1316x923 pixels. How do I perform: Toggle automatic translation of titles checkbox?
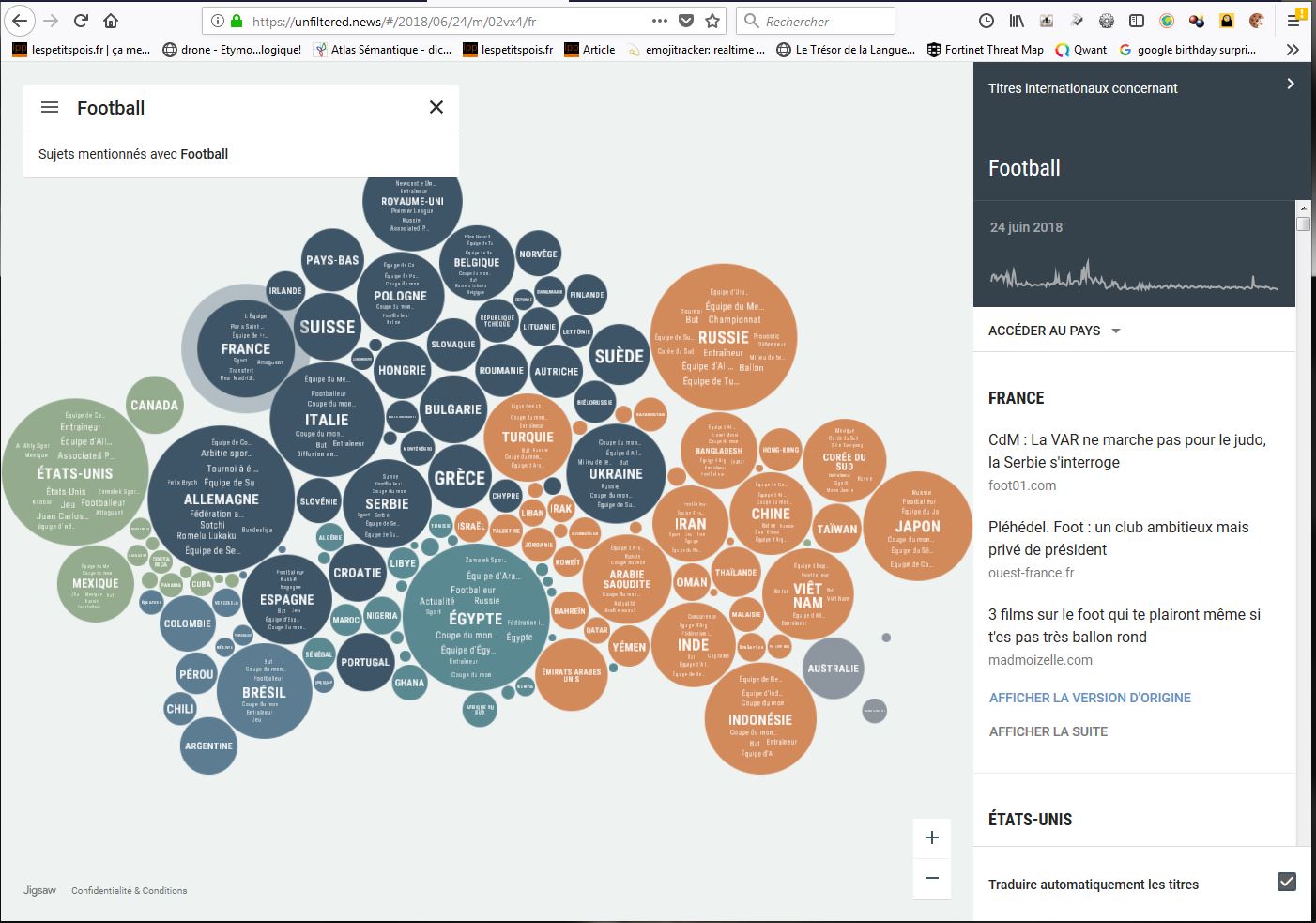coord(1286,882)
